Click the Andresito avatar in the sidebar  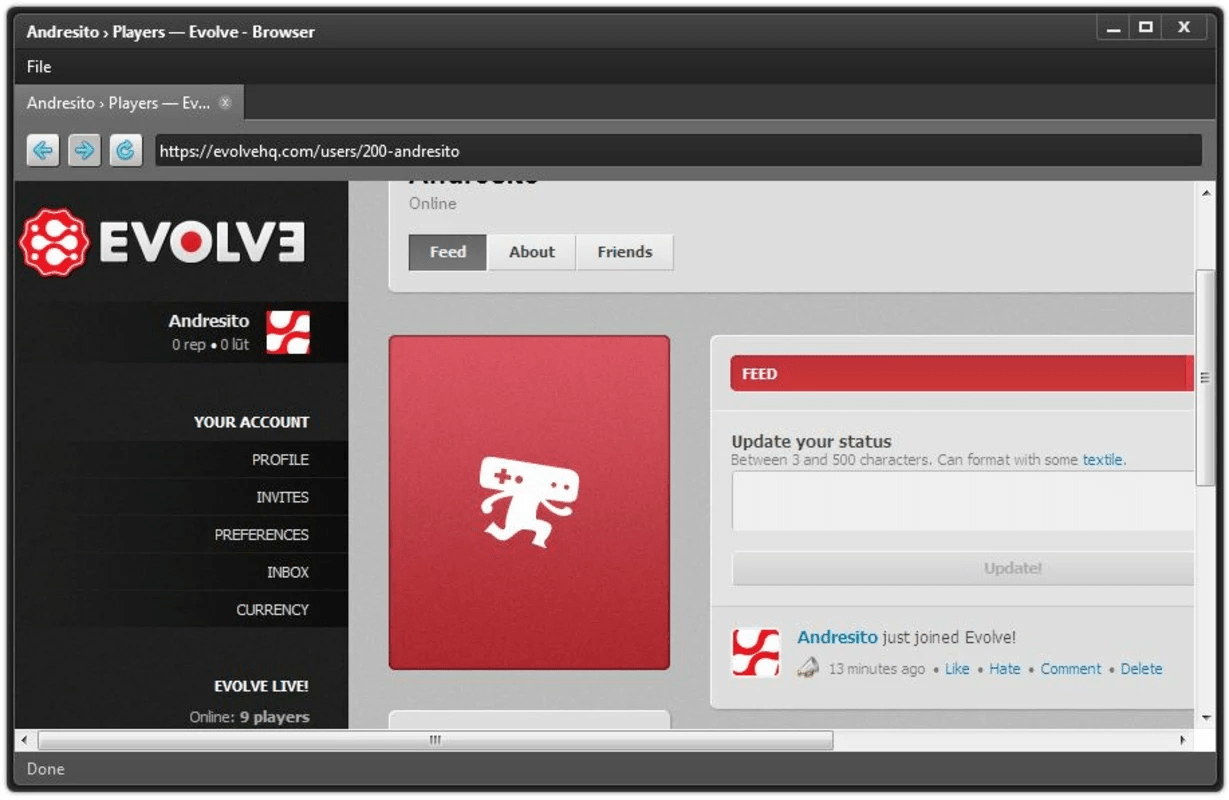[x=288, y=332]
